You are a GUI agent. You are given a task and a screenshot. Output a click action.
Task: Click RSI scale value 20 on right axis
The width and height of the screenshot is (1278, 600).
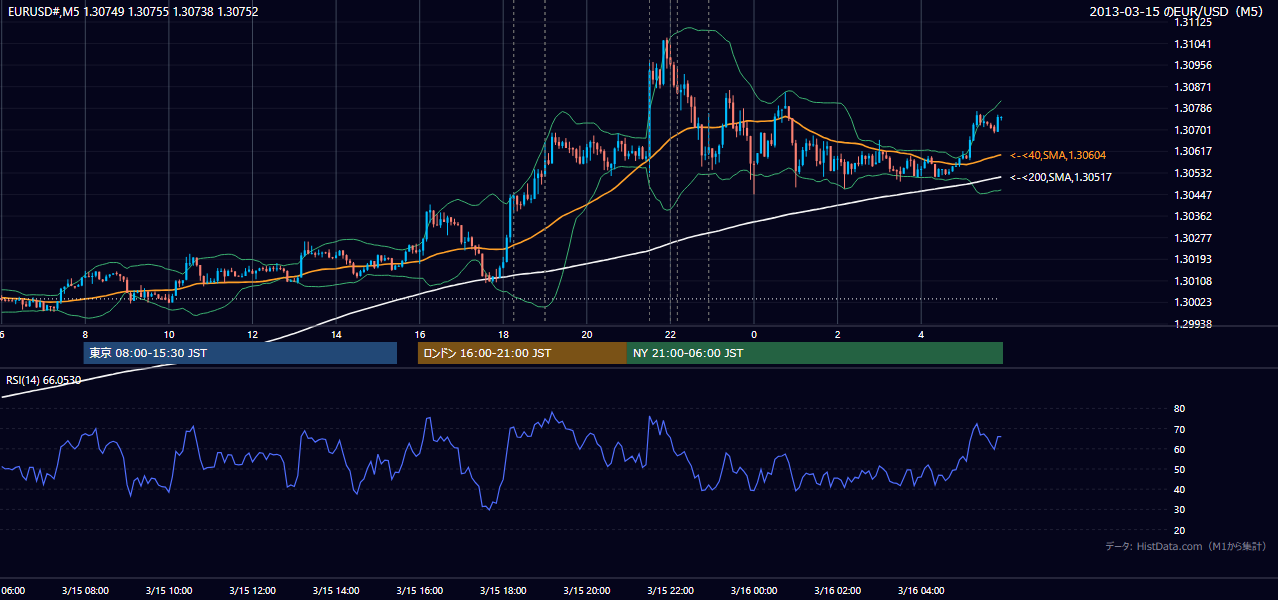pyautogui.click(x=1179, y=530)
